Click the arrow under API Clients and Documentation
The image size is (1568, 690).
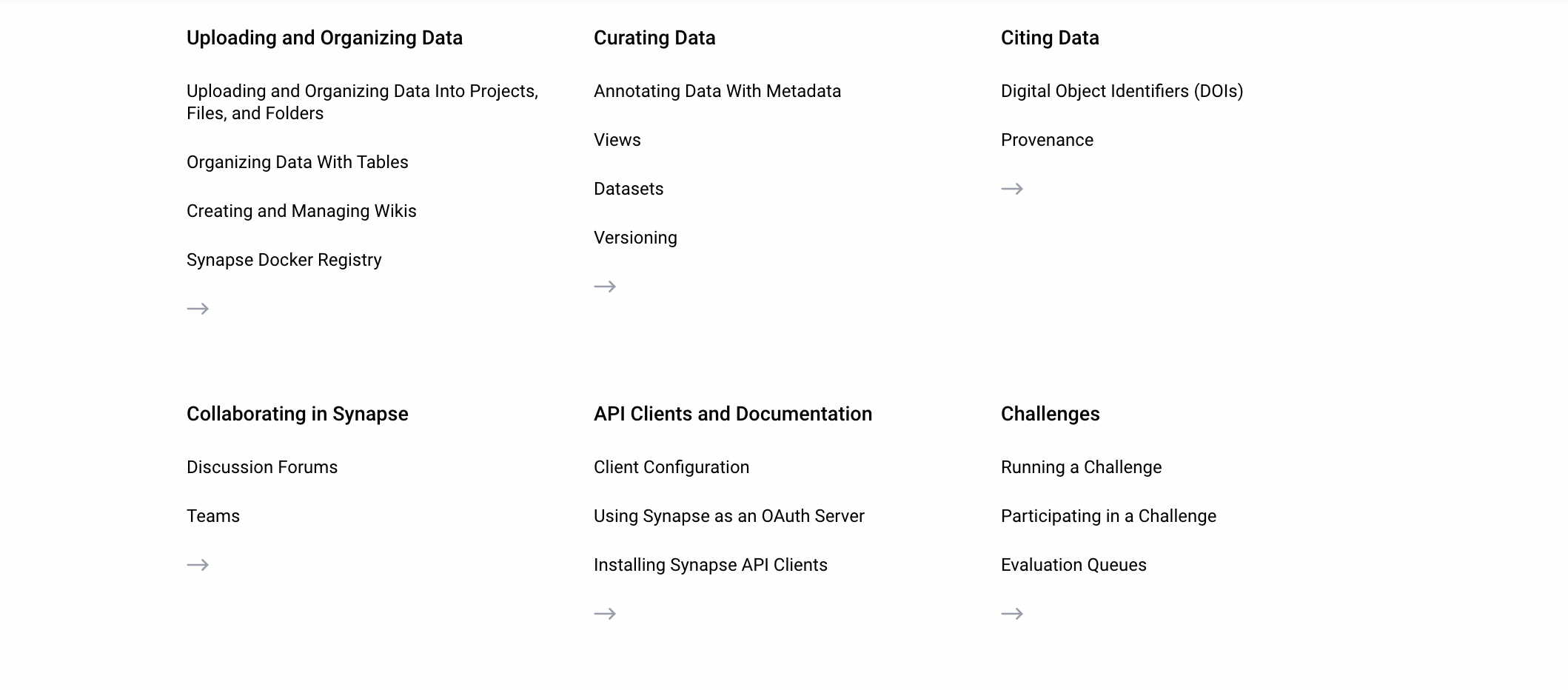click(x=605, y=614)
